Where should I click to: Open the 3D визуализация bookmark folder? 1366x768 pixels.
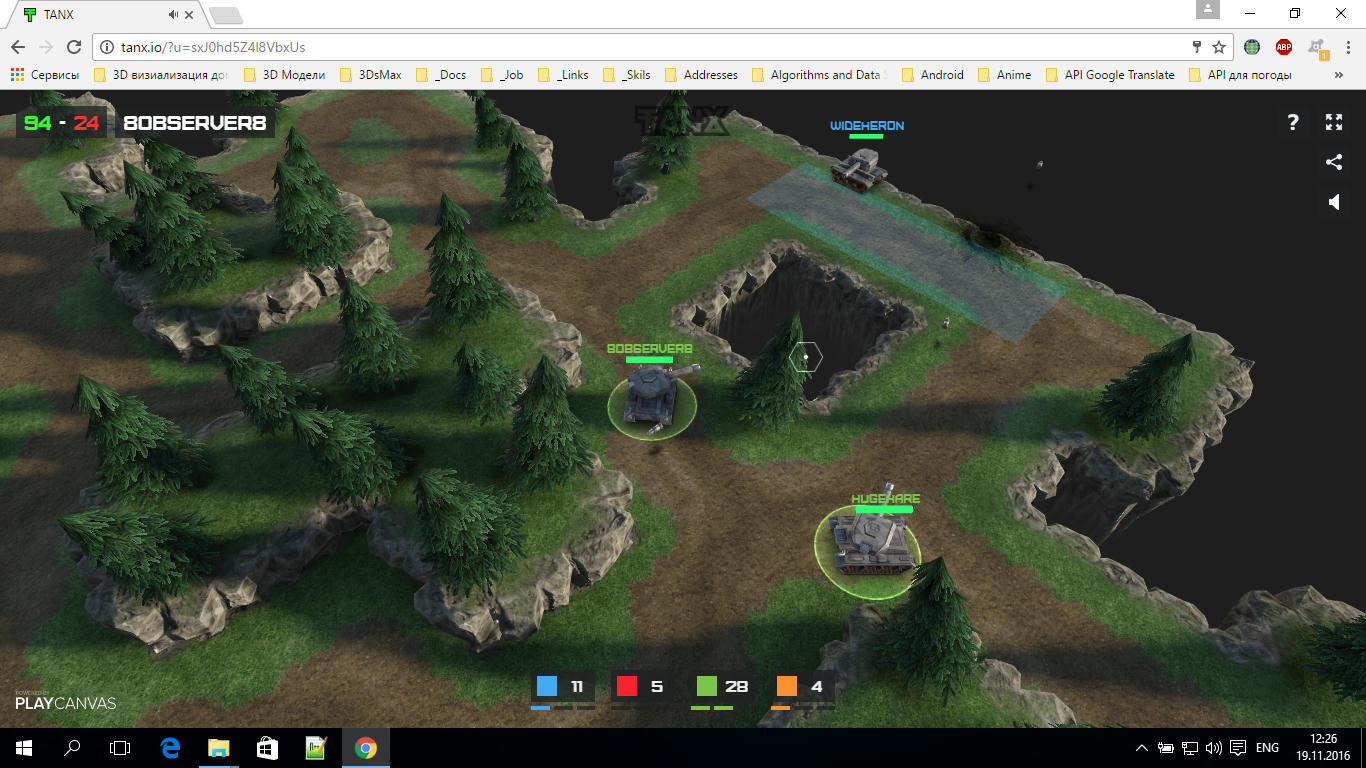click(160, 75)
